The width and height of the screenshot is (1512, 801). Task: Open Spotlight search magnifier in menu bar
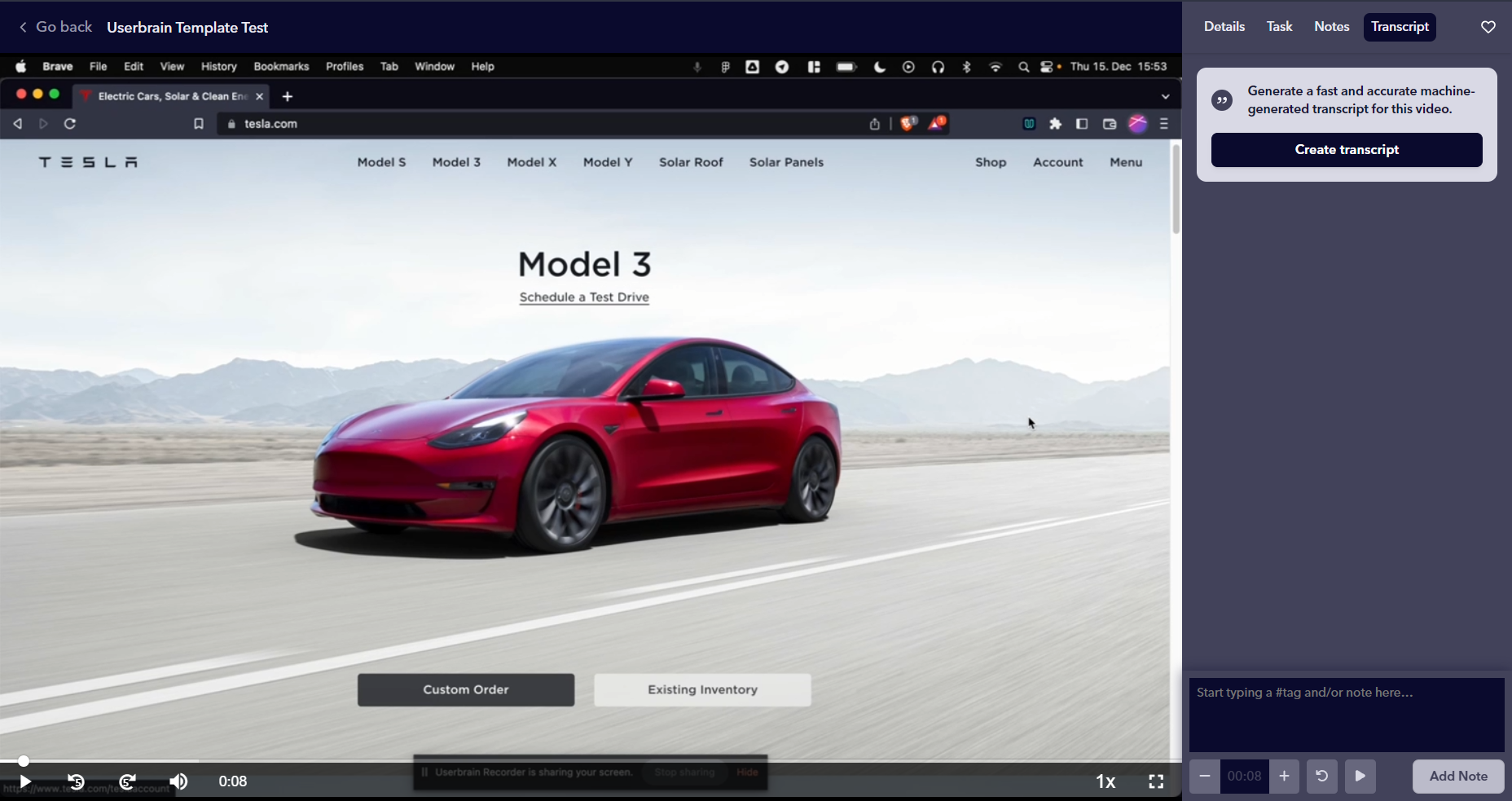tap(1024, 67)
